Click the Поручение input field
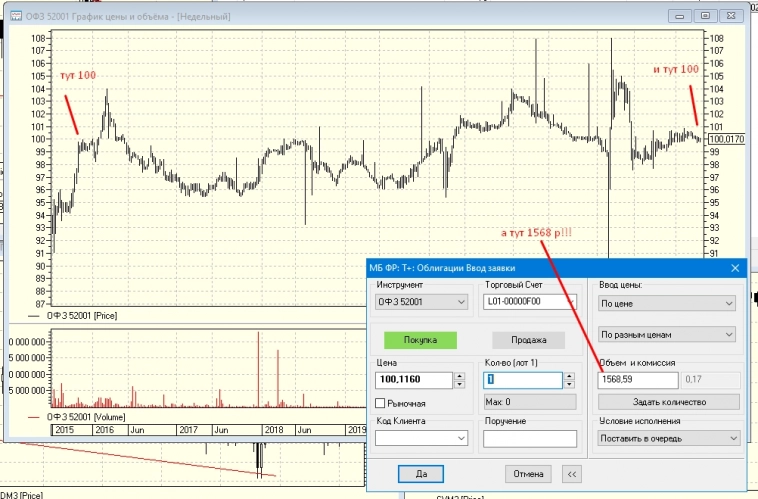The height and width of the screenshot is (499, 758). pyautogui.click(x=530, y=439)
